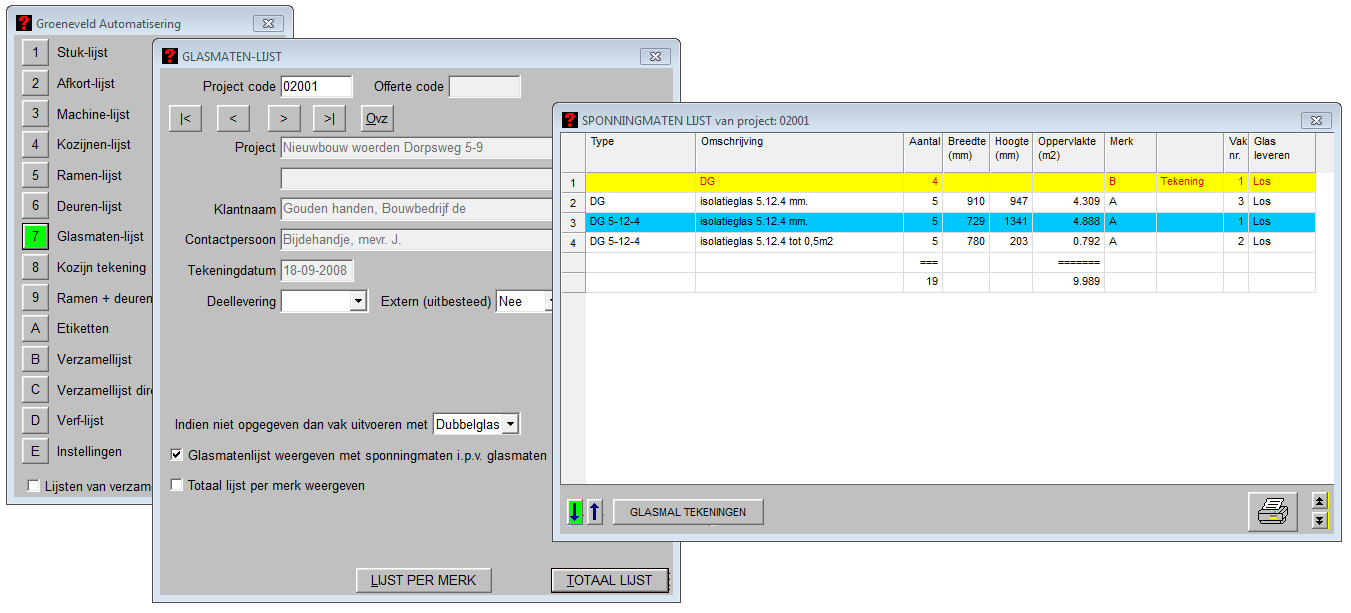Click the blue up arrow icon

(595, 512)
